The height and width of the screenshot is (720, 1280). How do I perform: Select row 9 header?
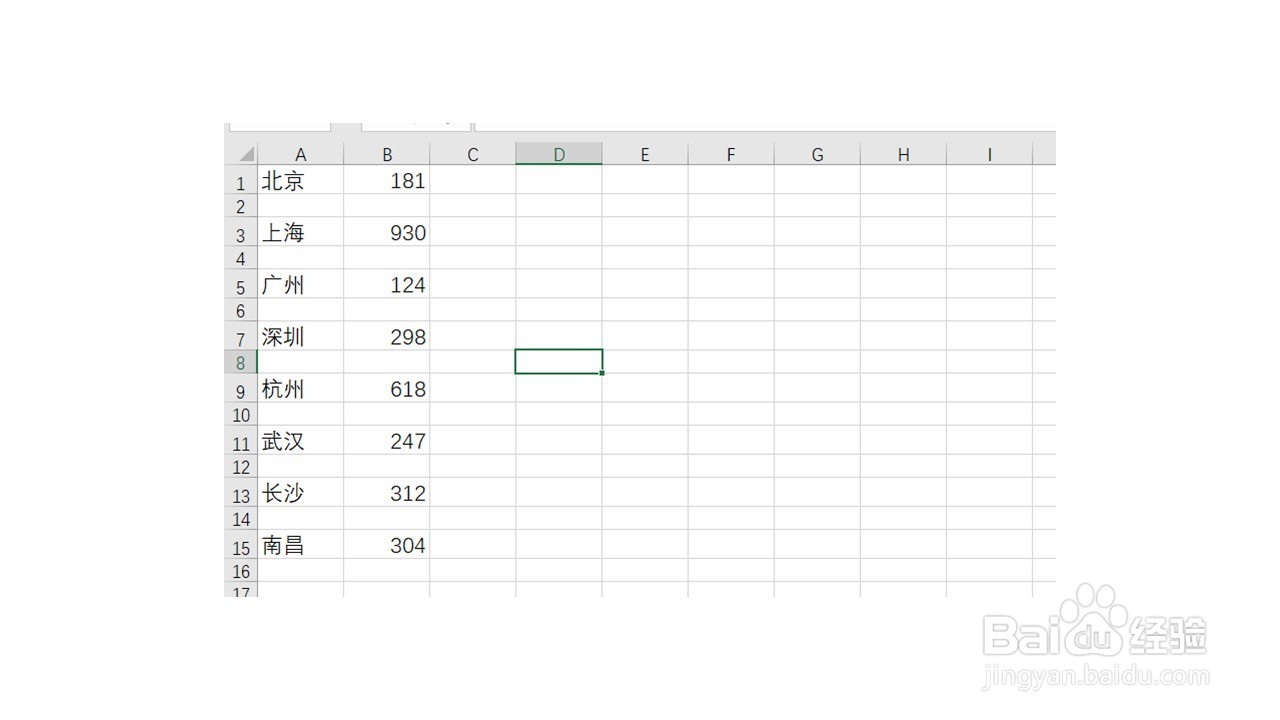(x=241, y=388)
